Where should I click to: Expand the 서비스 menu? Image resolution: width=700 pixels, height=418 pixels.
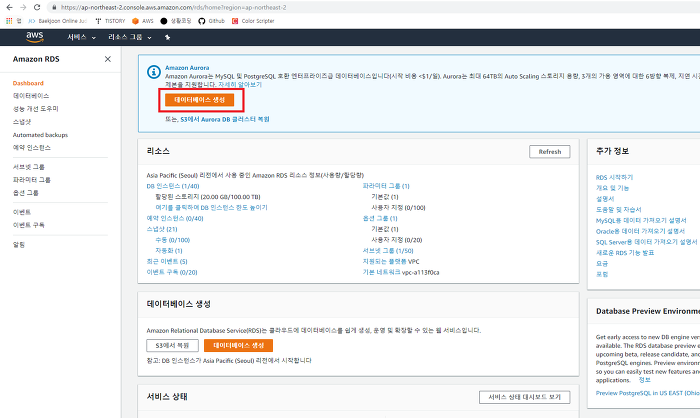pyautogui.click(x=82, y=38)
